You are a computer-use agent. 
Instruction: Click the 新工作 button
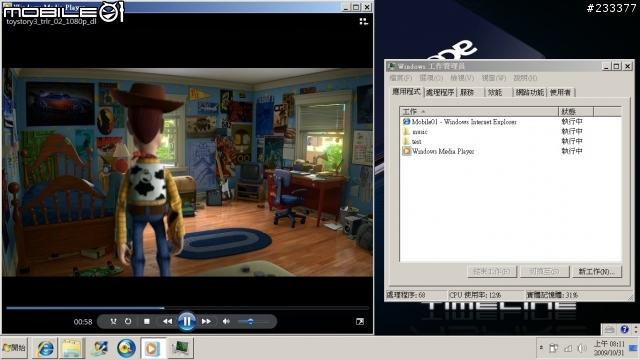coord(597,271)
